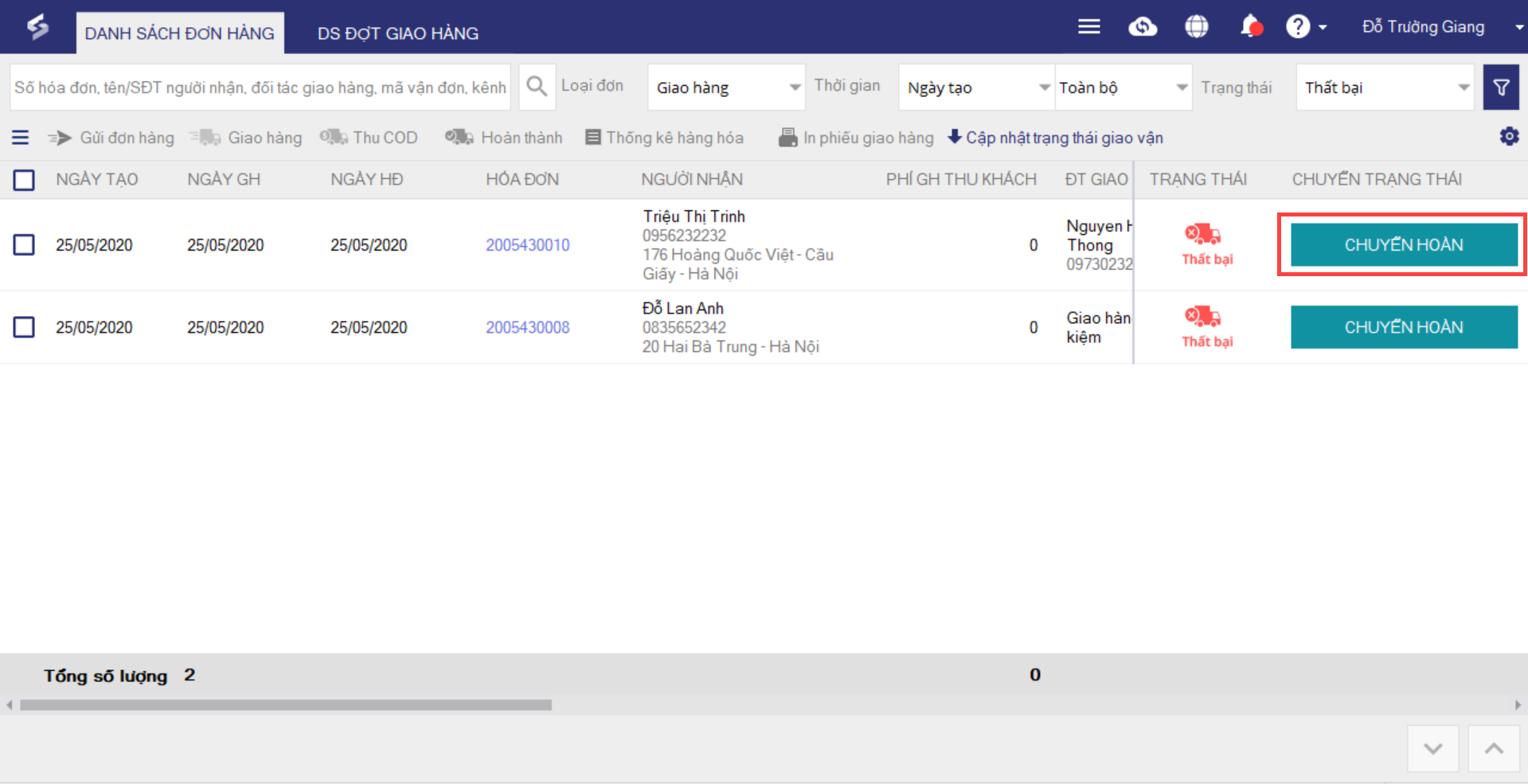Switch to DANH SÁCH ĐƠN HÀNG tab
Viewport: 1528px width, 784px height.
[x=180, y=33]
